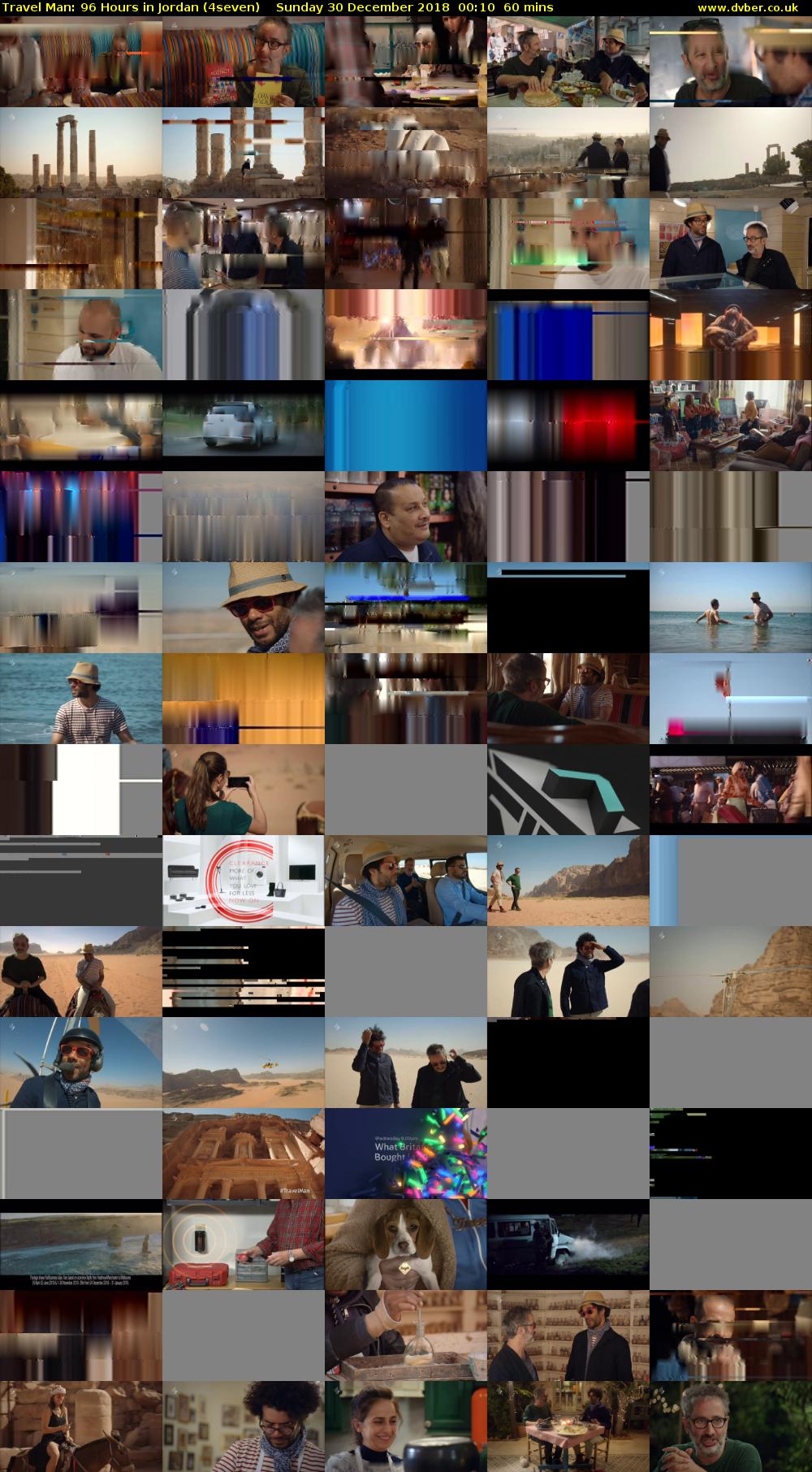Open thumbnail of orangutan sitting between orange panels
812x1472 pixels.
[731, 335]
